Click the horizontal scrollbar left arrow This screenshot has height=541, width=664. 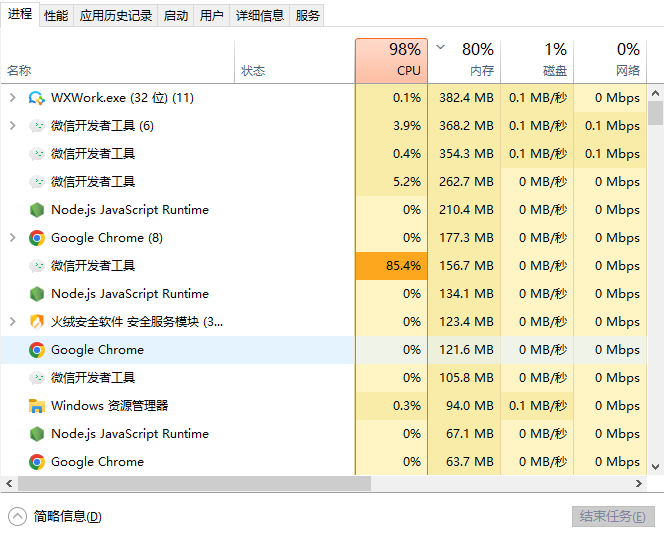pos(9,483)
